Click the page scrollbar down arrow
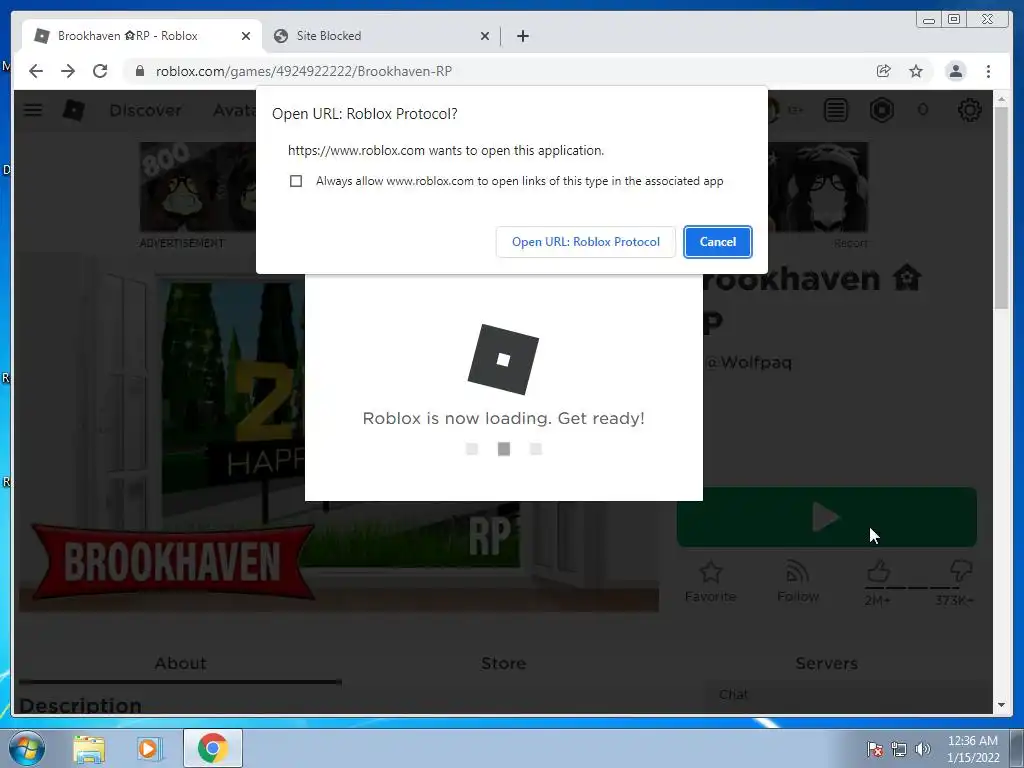 (1001, 705)
